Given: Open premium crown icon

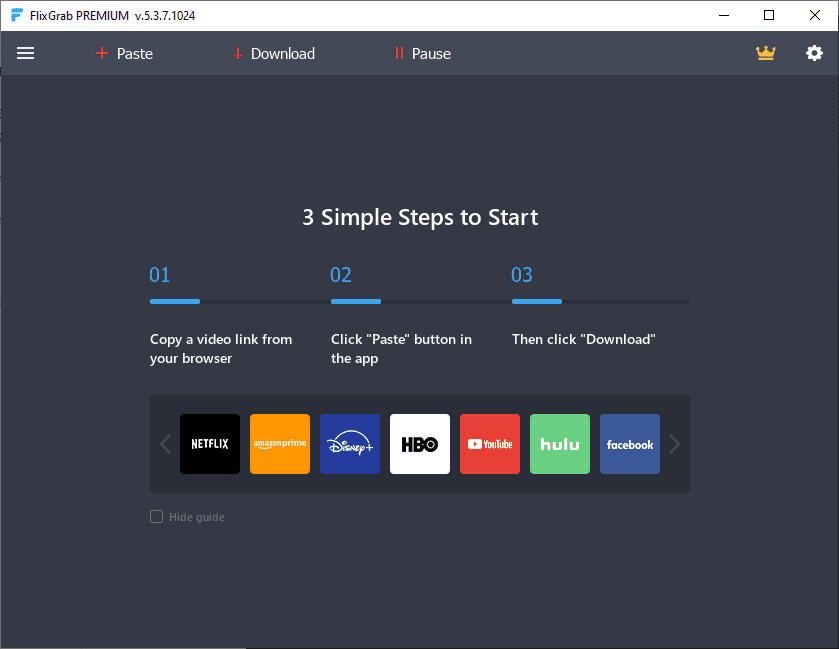Looking at the screenshot, I should point(765,53).
